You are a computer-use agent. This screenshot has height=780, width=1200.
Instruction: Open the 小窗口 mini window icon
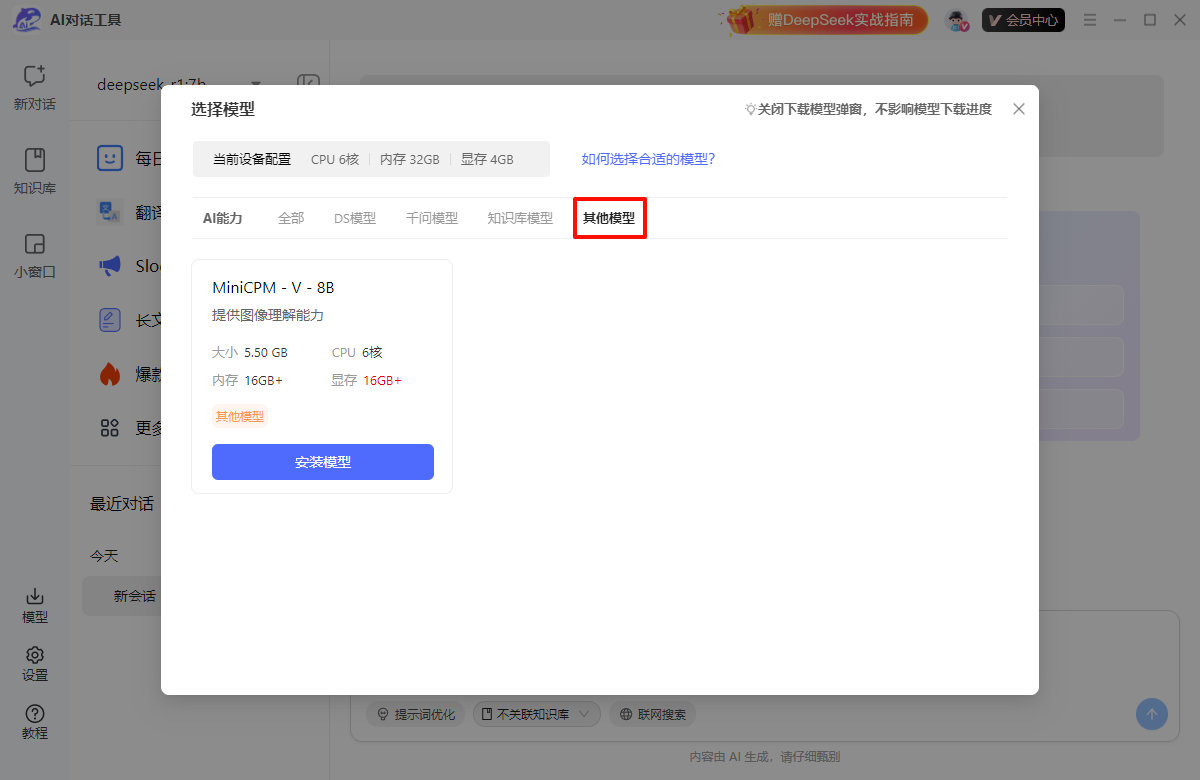(35, 244)
